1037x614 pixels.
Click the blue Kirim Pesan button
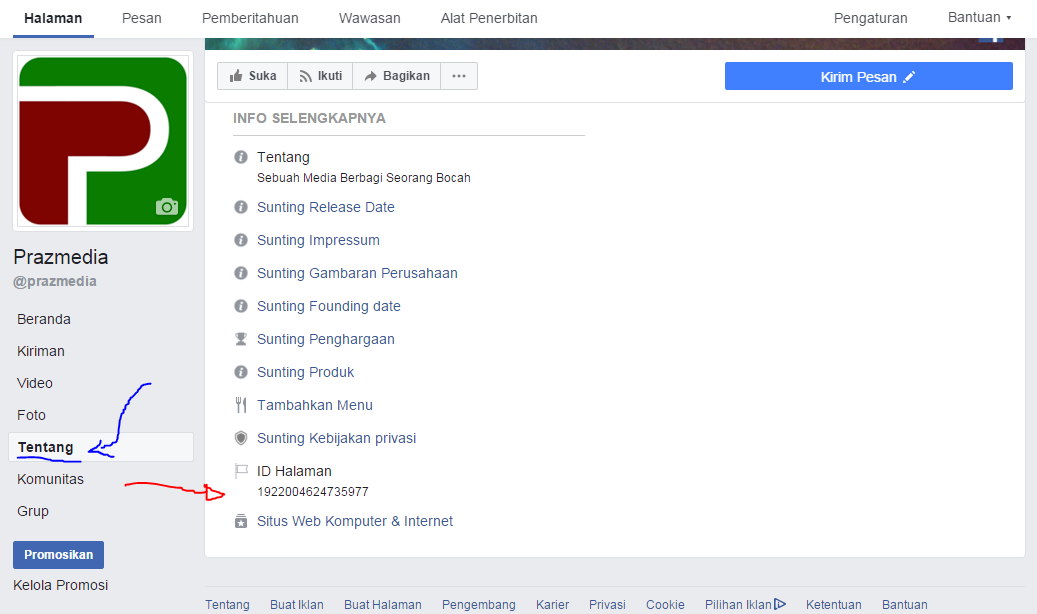[867, 75]
